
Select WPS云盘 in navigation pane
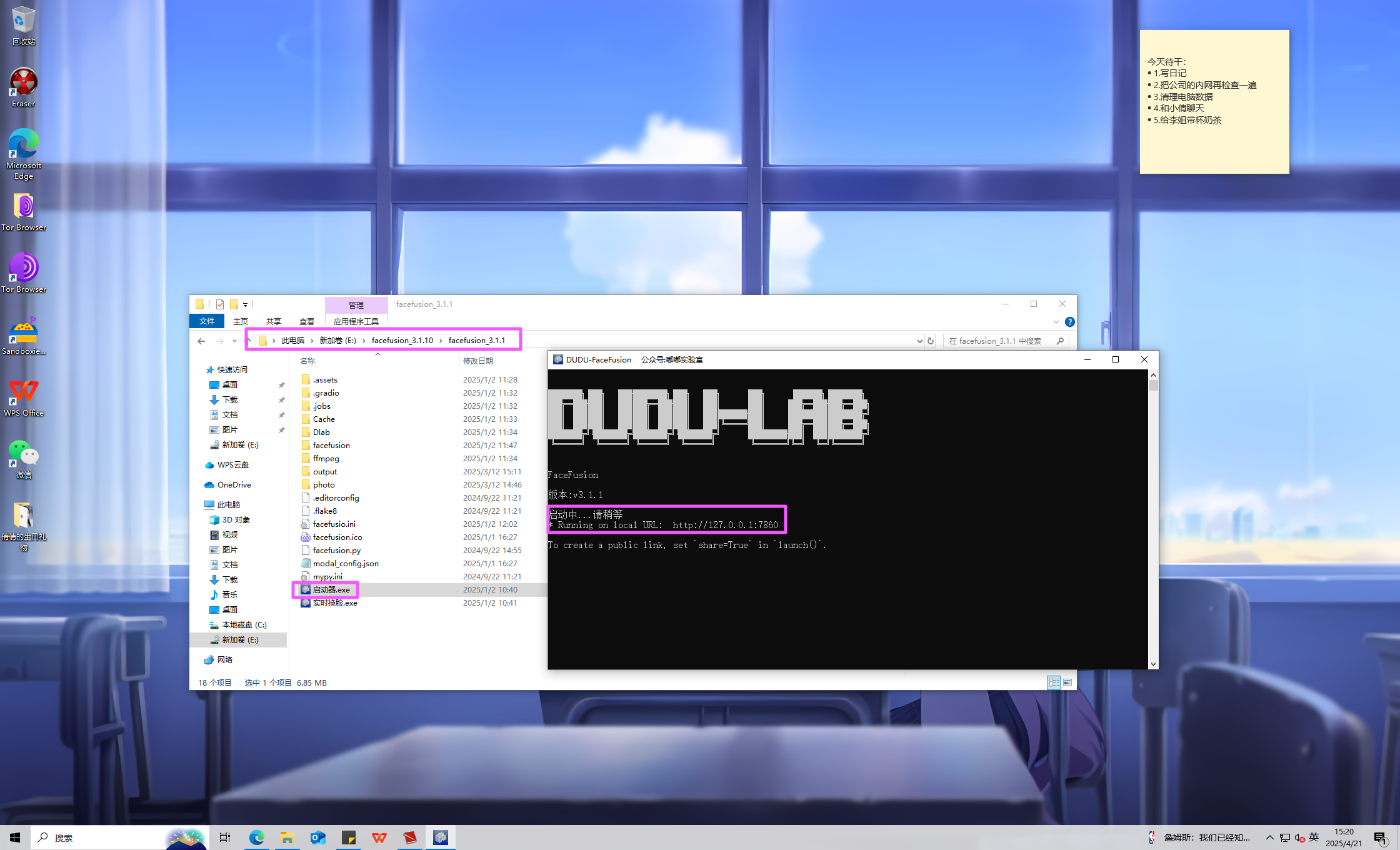(232, 464)
